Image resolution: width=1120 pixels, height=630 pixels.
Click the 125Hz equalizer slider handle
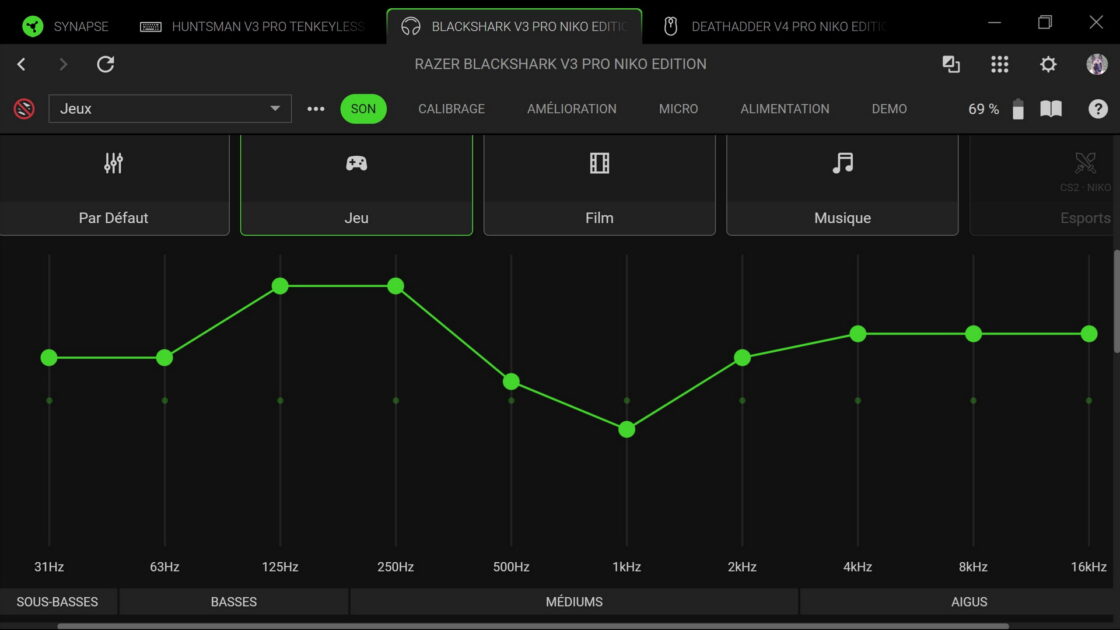[x=280, y=286]
